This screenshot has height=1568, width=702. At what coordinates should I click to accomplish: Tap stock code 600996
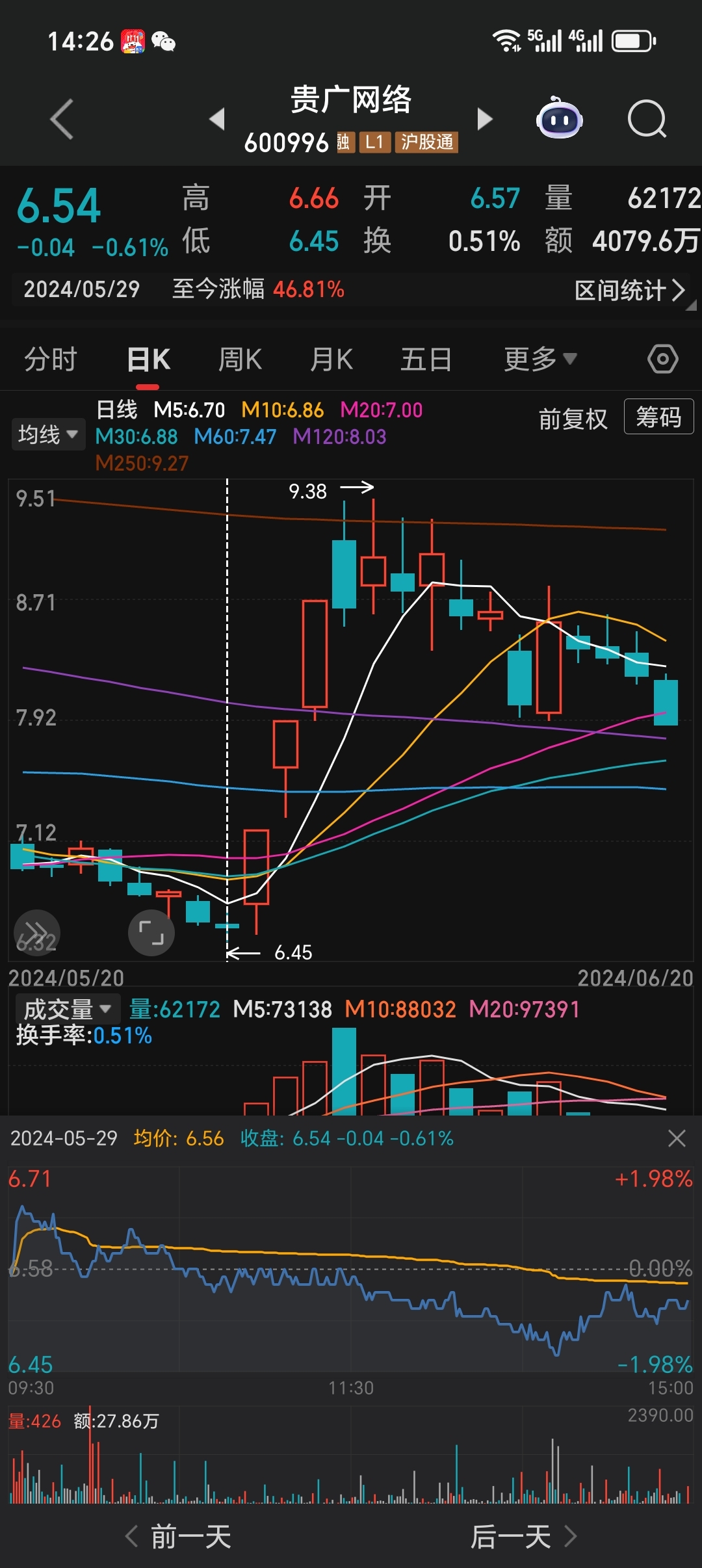[287, 142]
